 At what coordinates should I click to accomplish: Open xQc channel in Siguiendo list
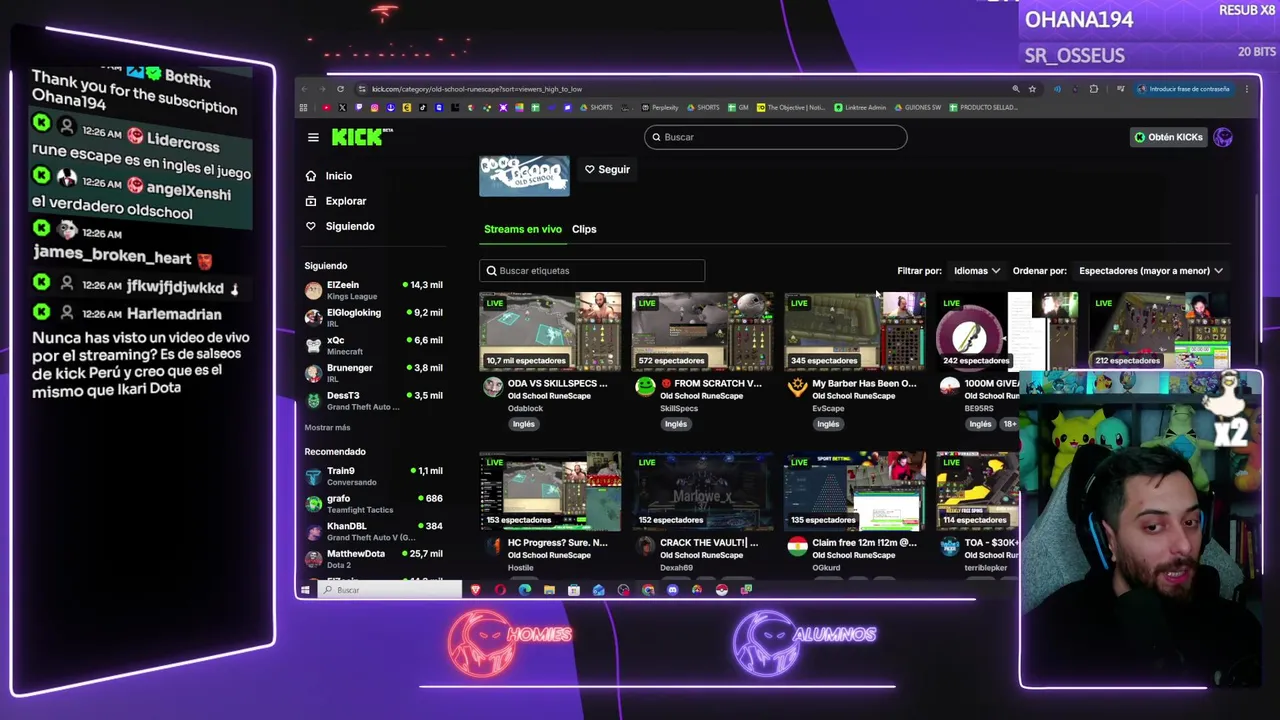point(373,345)
